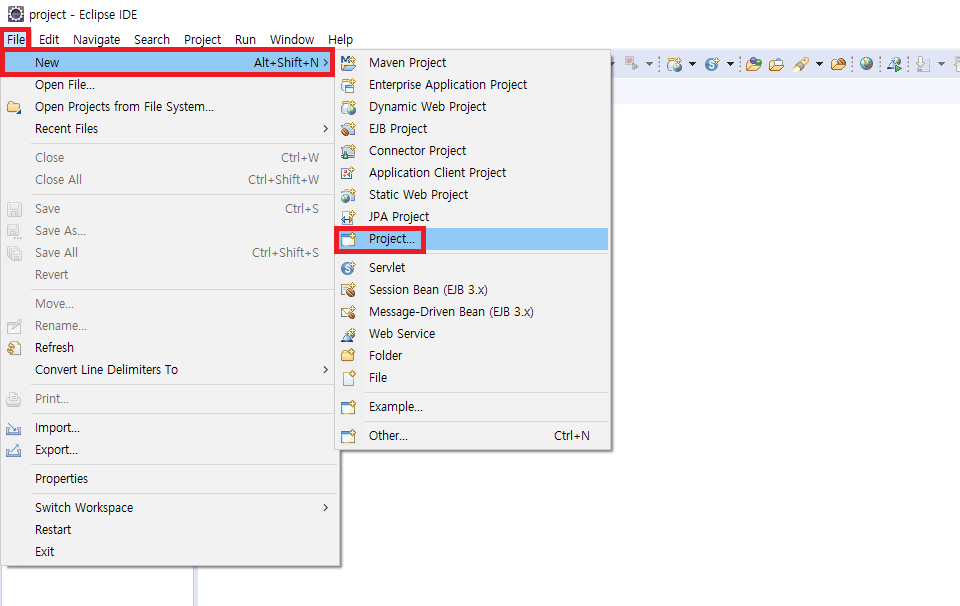Click the Enterprise Application Project icon
The image size is (960, 606).
pyautogui.click(x=348, y=84)
